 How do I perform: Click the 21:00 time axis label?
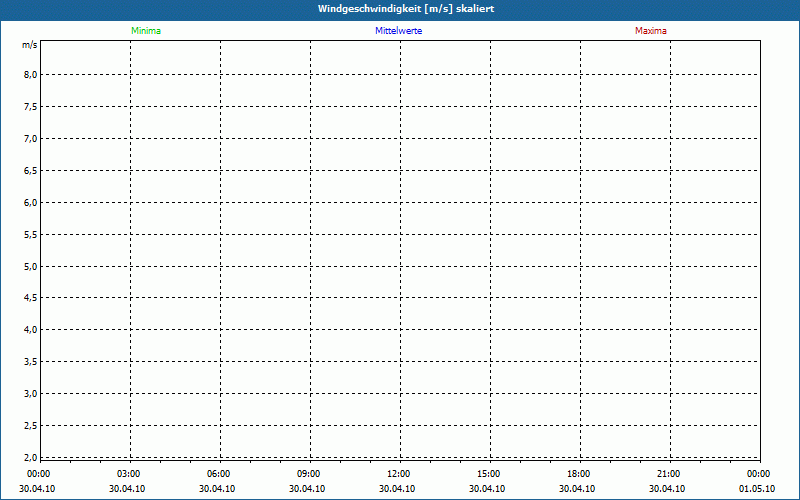coord(668,474)
